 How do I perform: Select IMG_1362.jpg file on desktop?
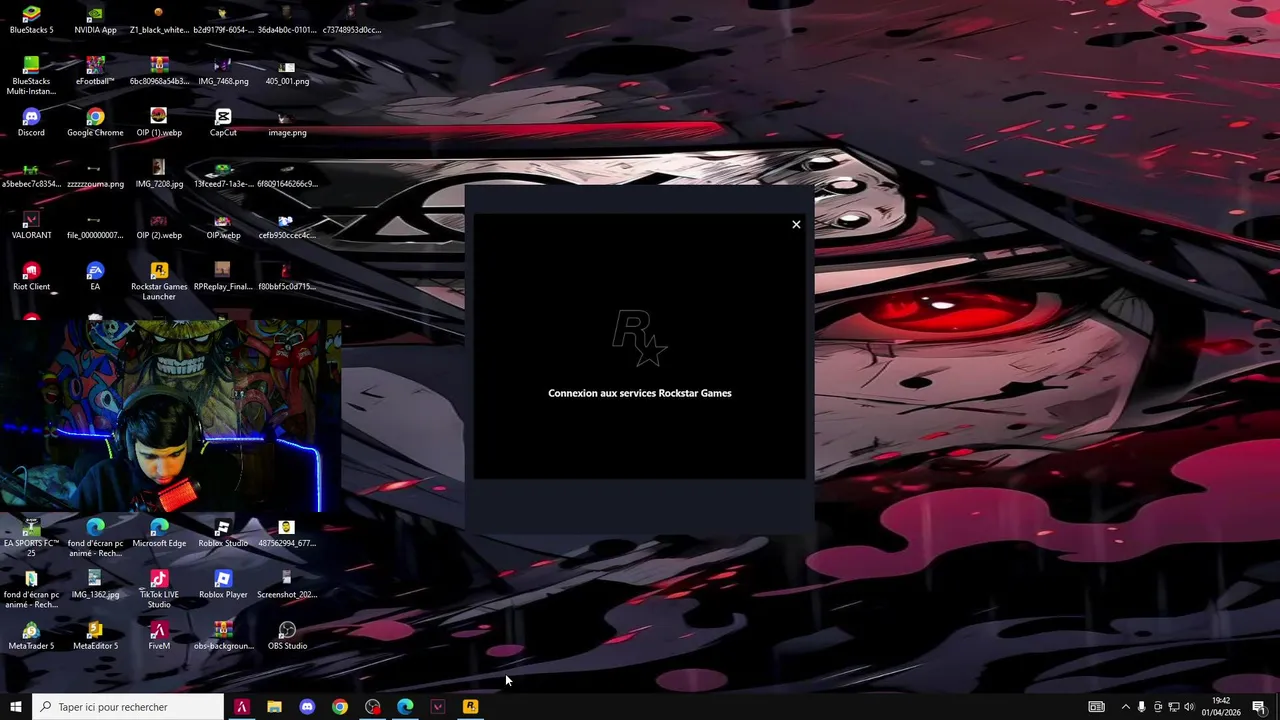coord(95,585)
